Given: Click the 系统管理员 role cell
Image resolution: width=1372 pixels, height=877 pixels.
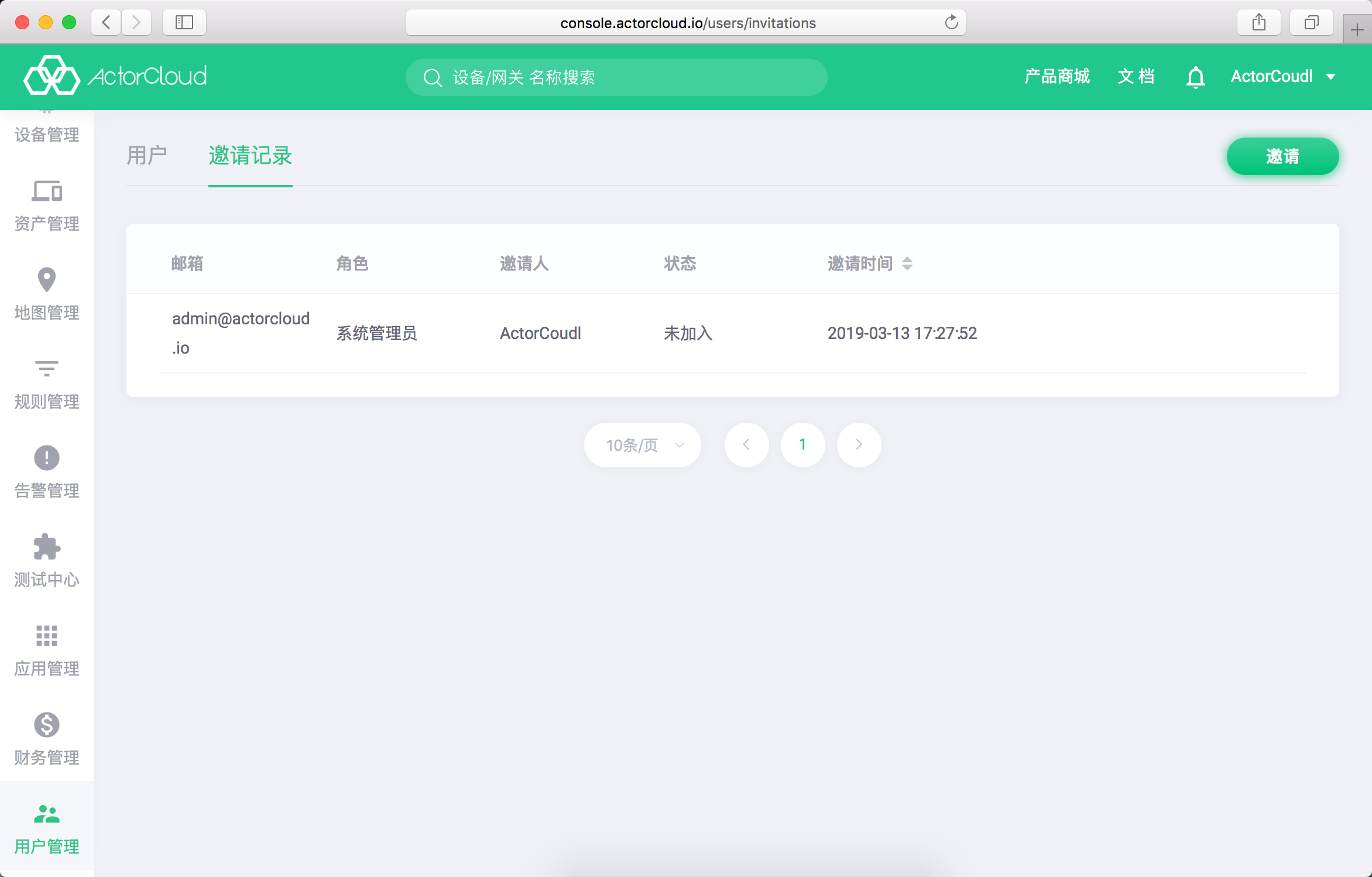Looking at the screenshot, I should tap(376, 333).
